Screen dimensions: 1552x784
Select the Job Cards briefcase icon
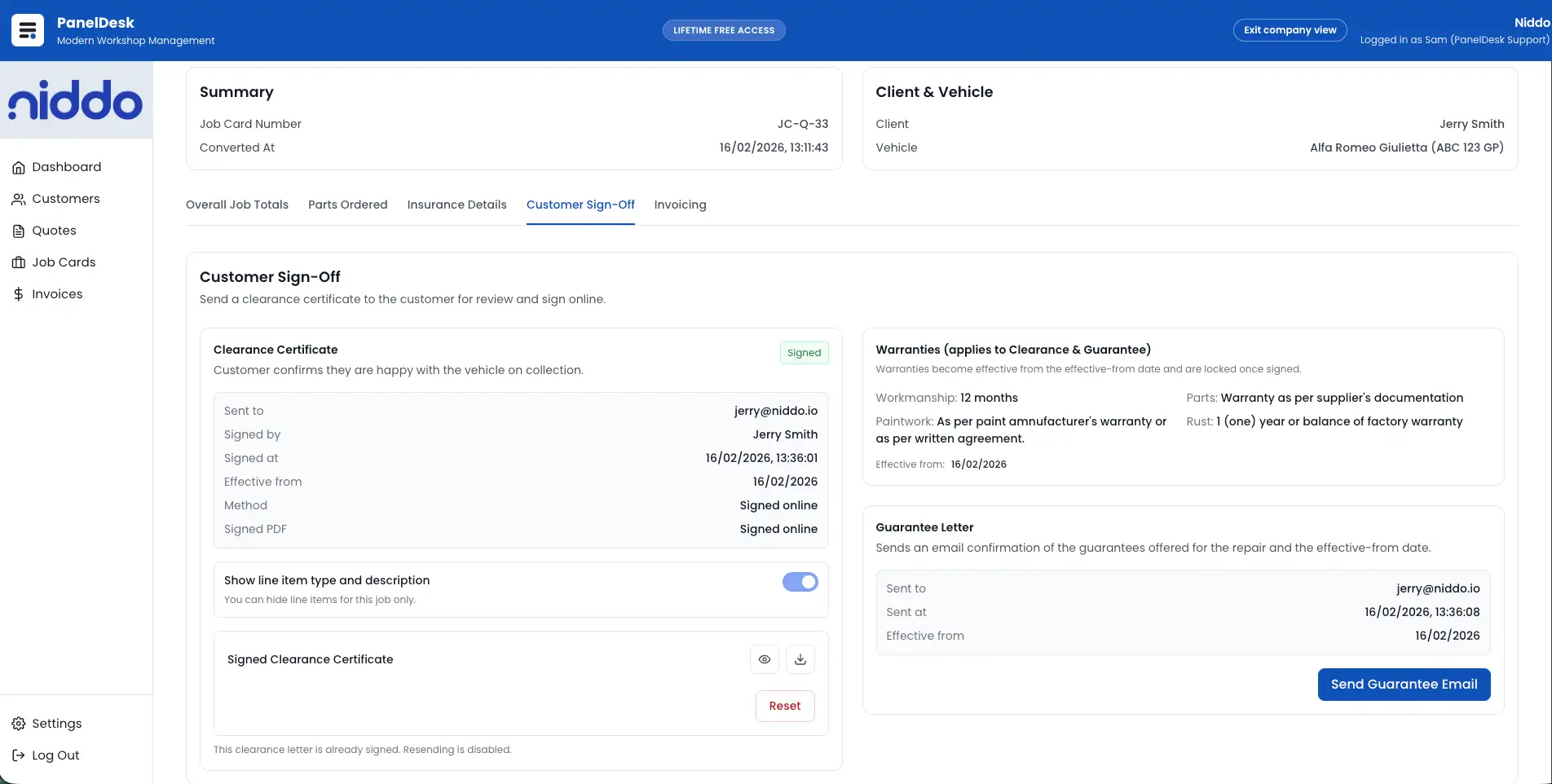pos(20,262)
